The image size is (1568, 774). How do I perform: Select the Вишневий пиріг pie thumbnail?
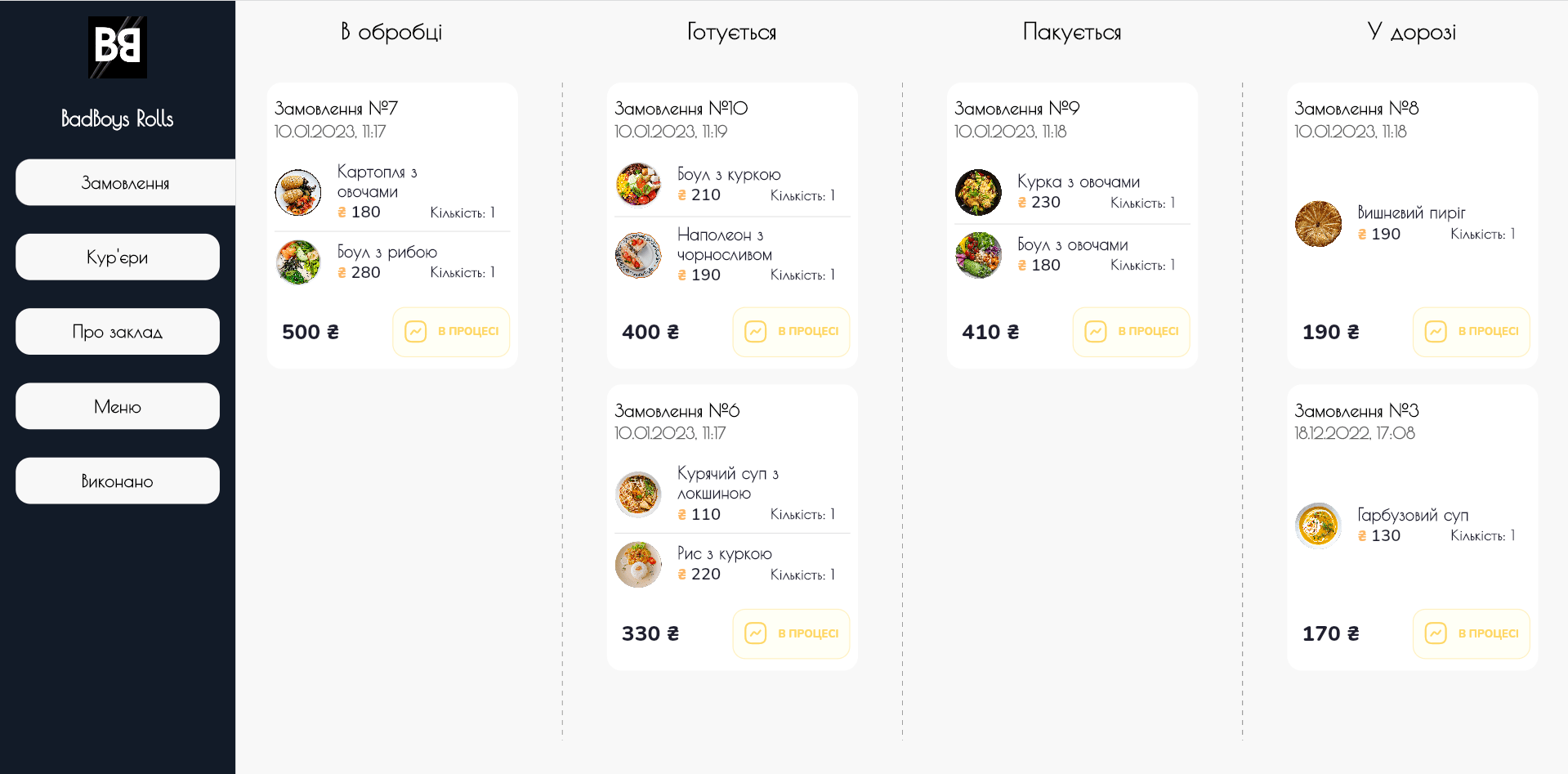point(1318,224)
